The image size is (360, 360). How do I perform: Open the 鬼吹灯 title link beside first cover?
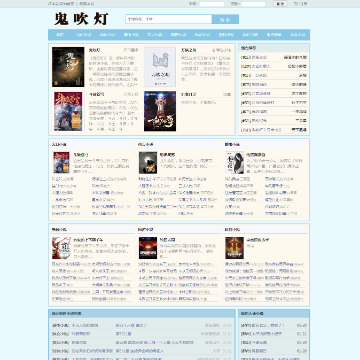click(x=94, y=50)
